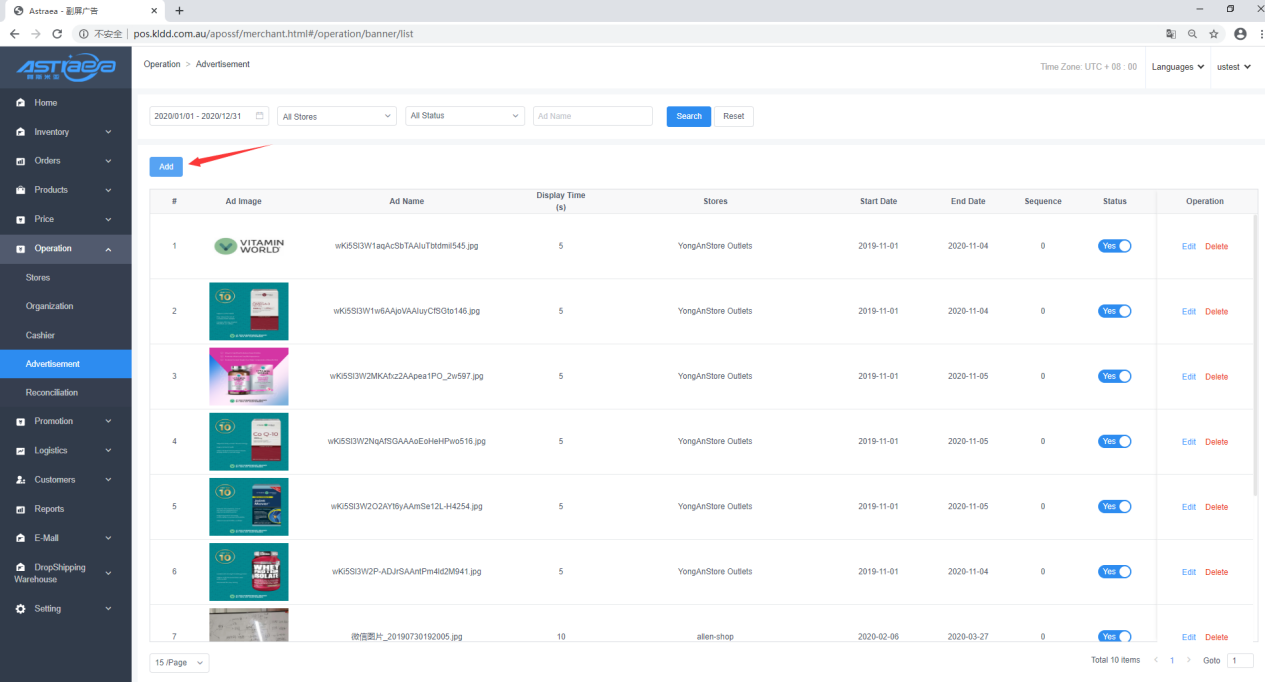Click the calendar icon in date range field

(260, 116)
